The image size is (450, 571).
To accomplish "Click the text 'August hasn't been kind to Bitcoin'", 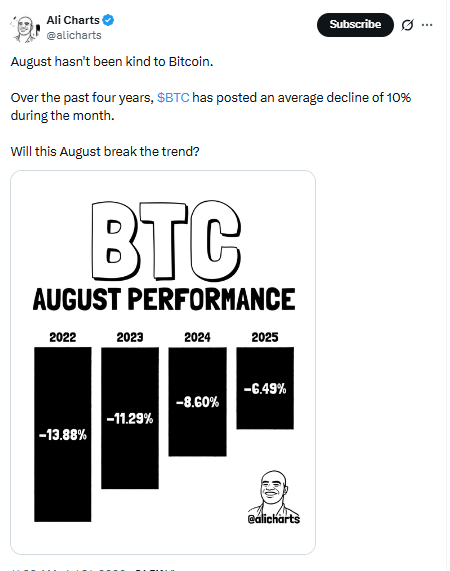I will point(112,62).
